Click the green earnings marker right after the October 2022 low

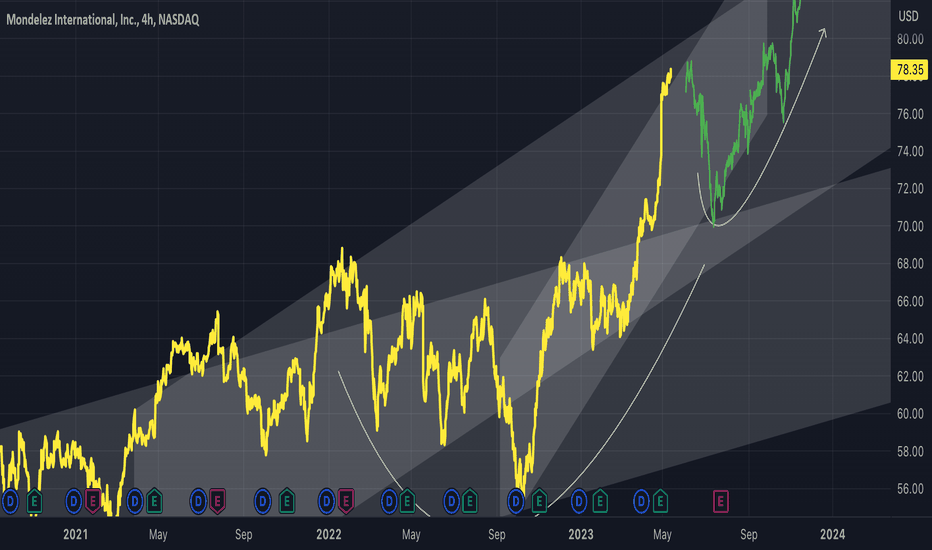539,501
